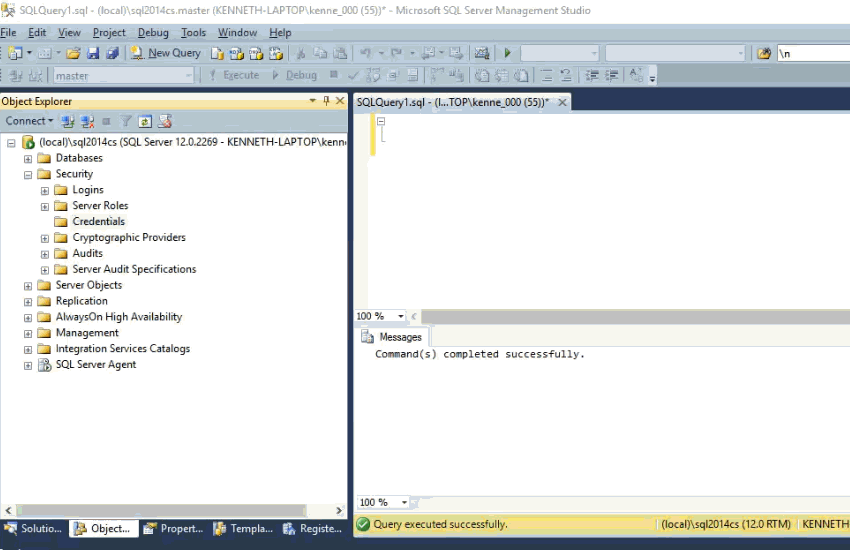Switch to the Messages tab

[392, 337]
